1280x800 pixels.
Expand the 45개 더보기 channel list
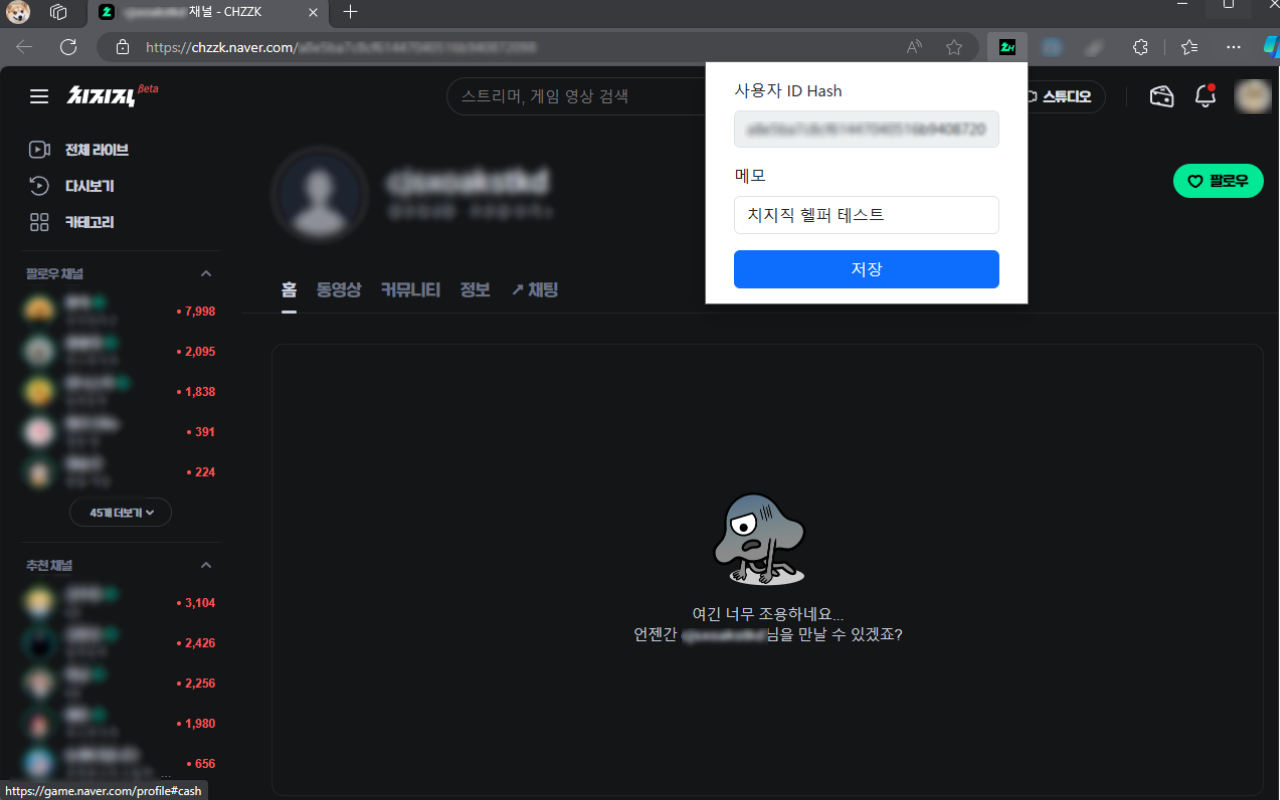click(120, 511)
